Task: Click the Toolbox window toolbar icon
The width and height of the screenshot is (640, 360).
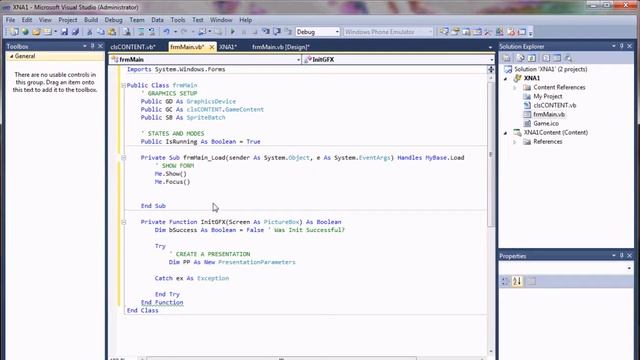Action: pos(488,32)
